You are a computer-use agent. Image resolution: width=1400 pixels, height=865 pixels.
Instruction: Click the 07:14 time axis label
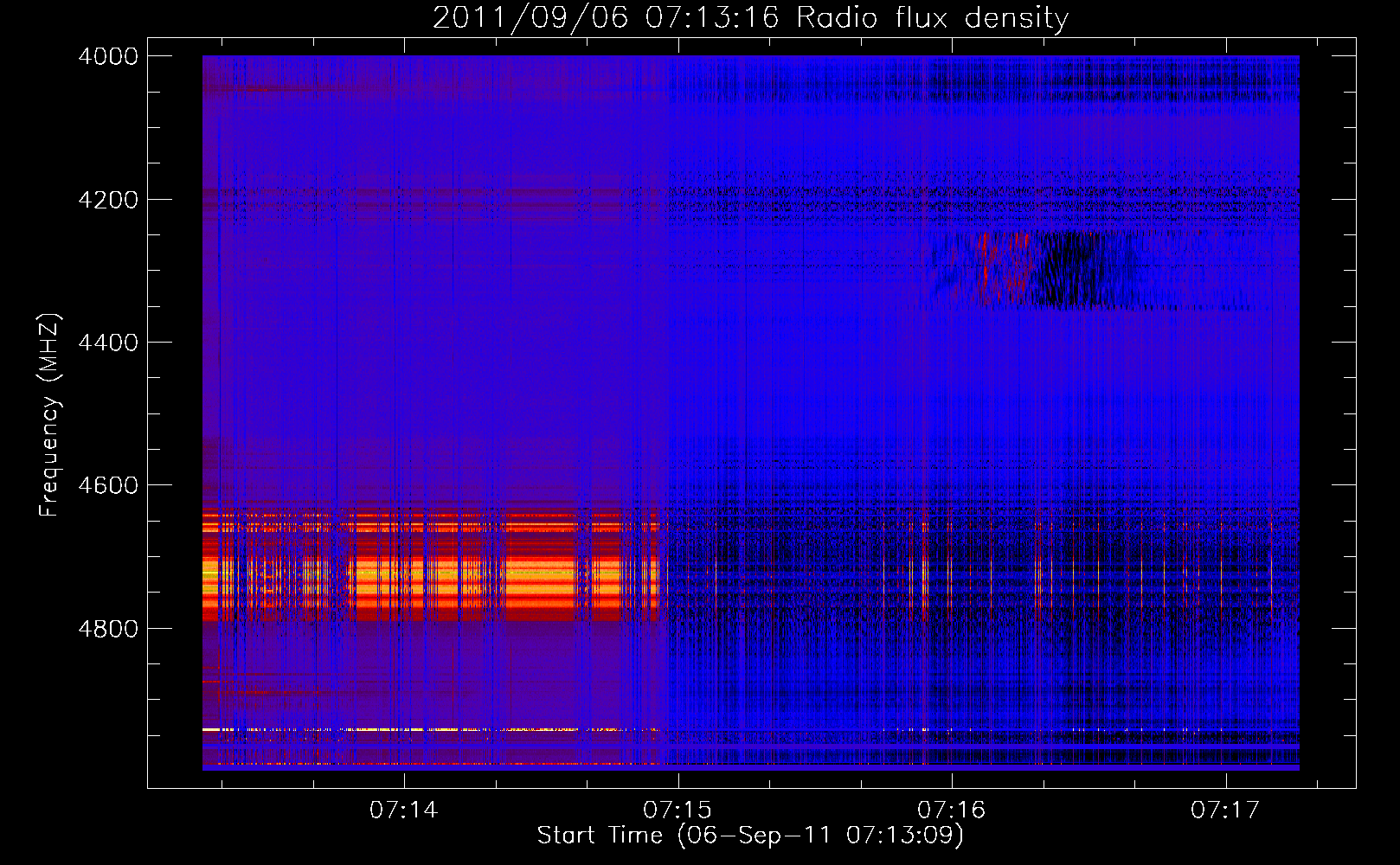tap(404, 811)
